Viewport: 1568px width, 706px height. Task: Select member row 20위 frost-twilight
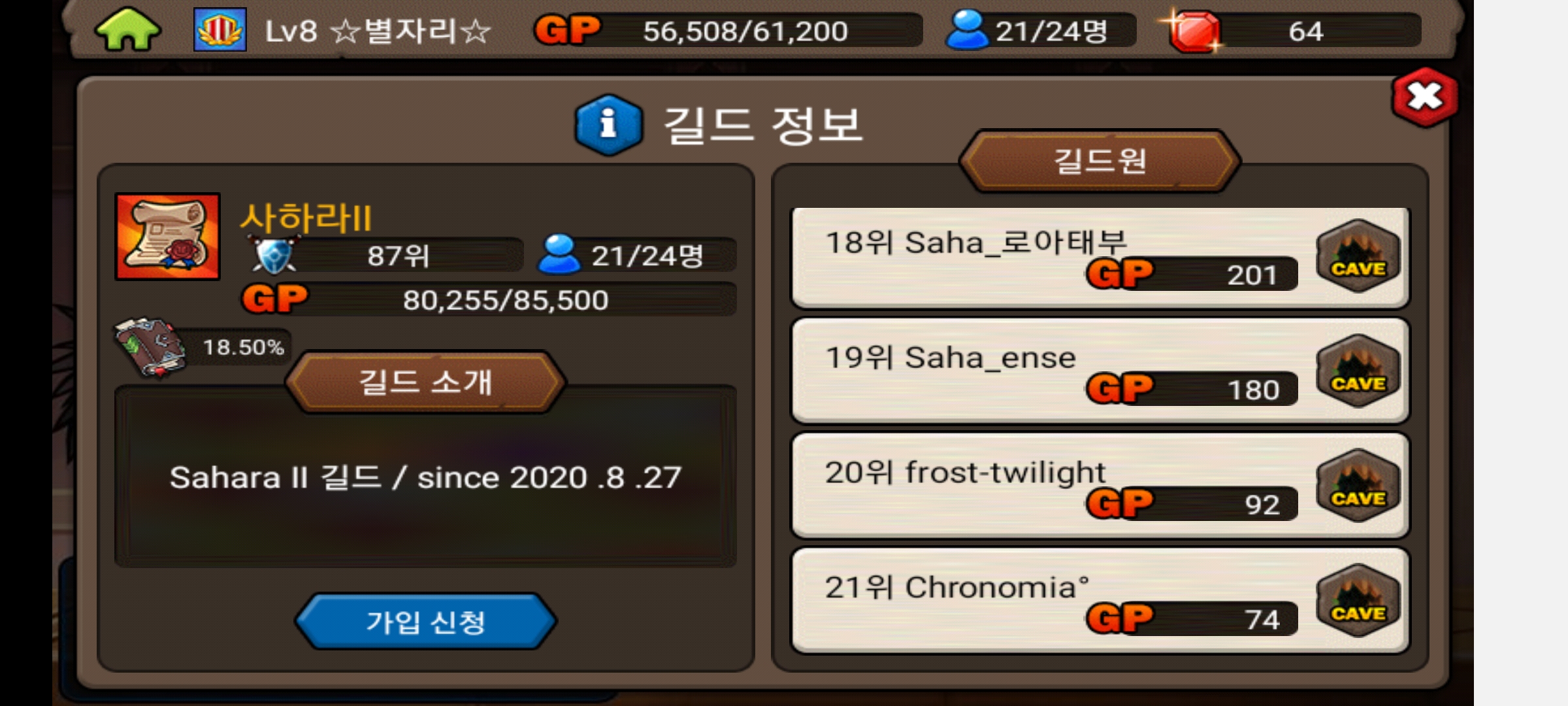[x=1100, y=486]
